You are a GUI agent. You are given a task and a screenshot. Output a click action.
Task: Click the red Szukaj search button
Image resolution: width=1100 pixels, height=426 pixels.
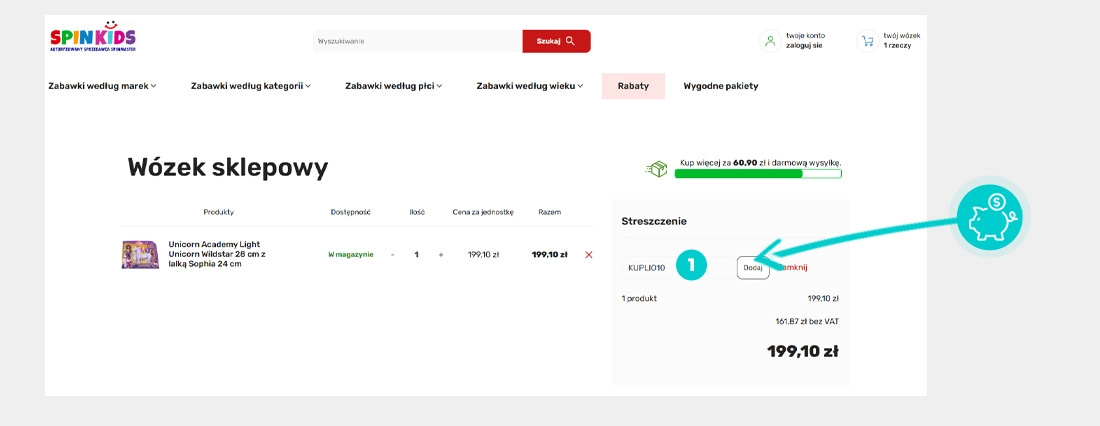tap(556, 41)
